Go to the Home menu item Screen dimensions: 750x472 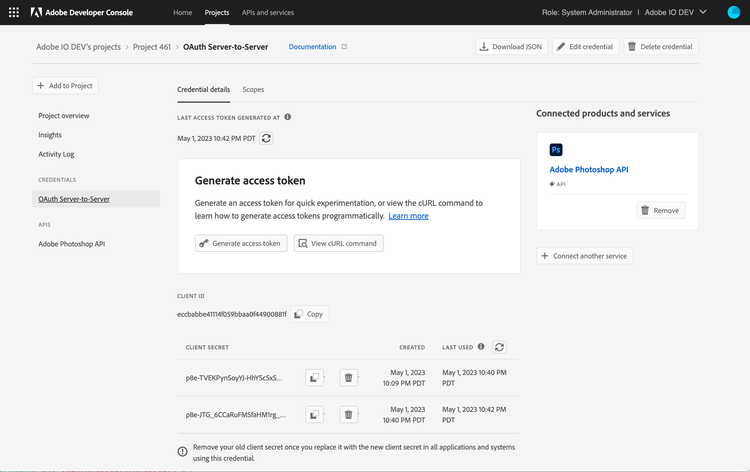(182, 12)
